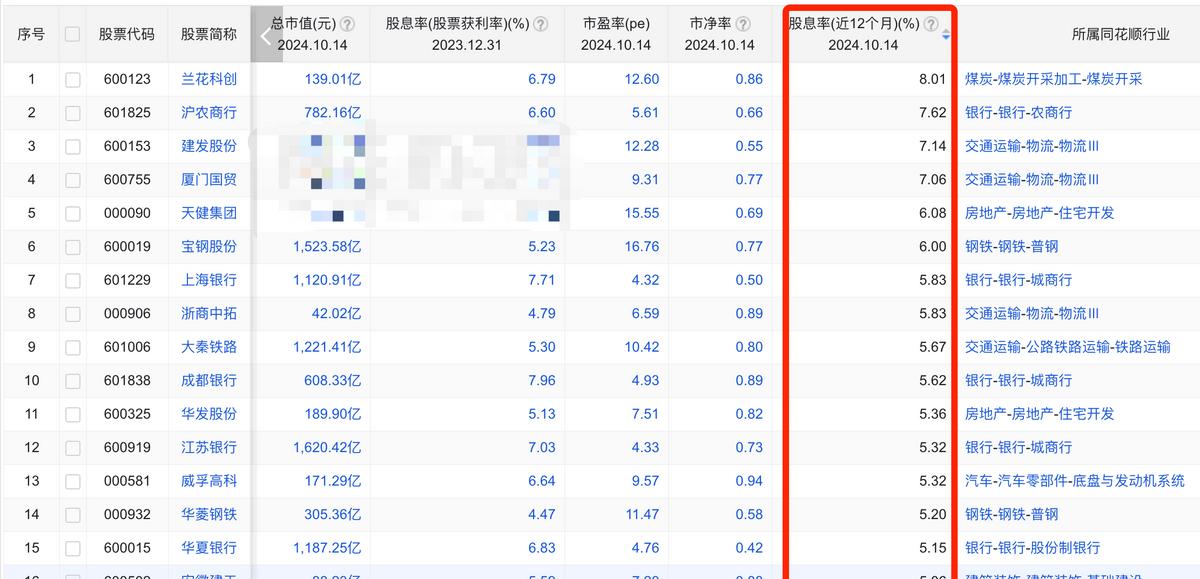Open industry link 煤炭-煤炭开采加工-煤炭开采

(1053, 79)
